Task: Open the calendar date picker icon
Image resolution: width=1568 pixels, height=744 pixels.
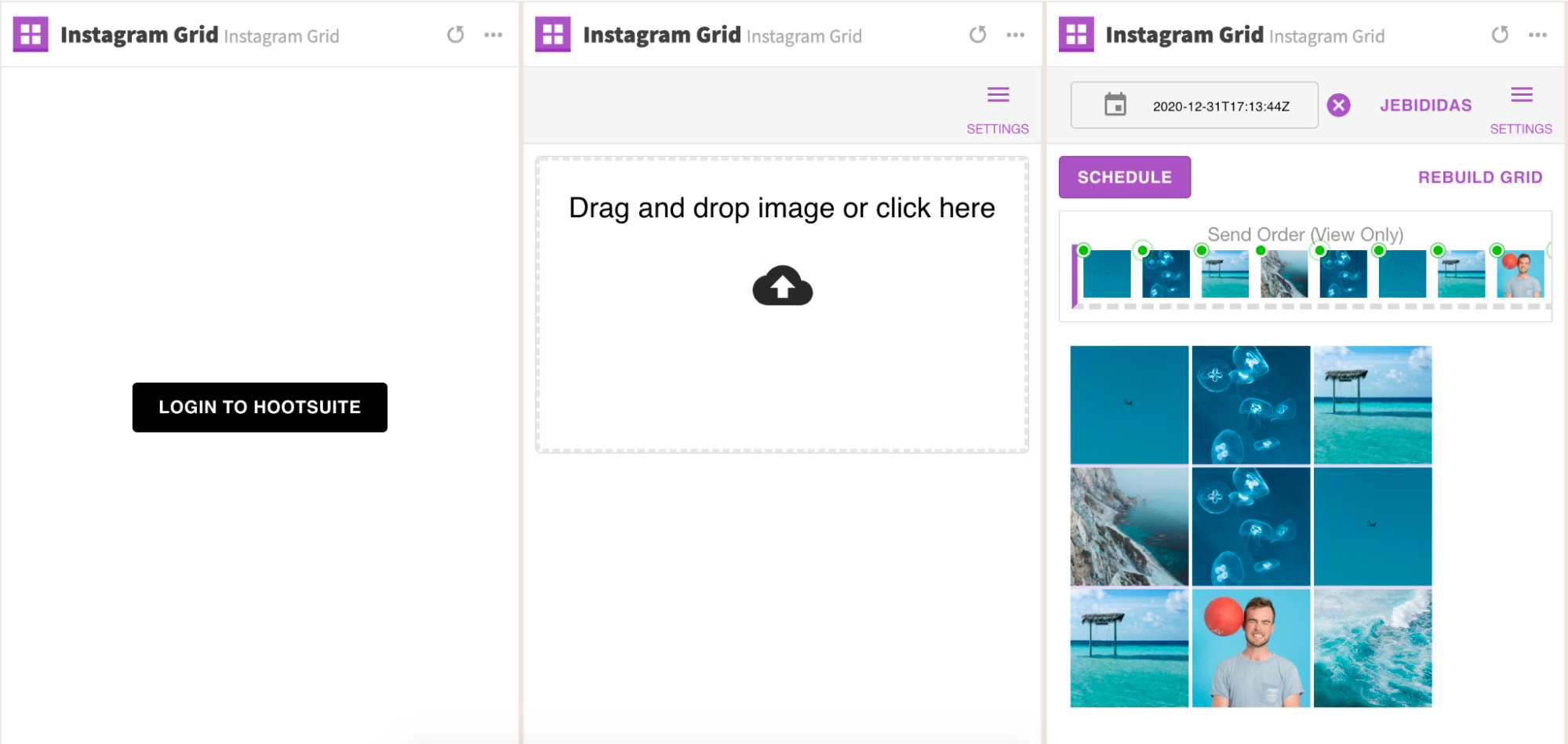Action: [x=1115, y=105]
